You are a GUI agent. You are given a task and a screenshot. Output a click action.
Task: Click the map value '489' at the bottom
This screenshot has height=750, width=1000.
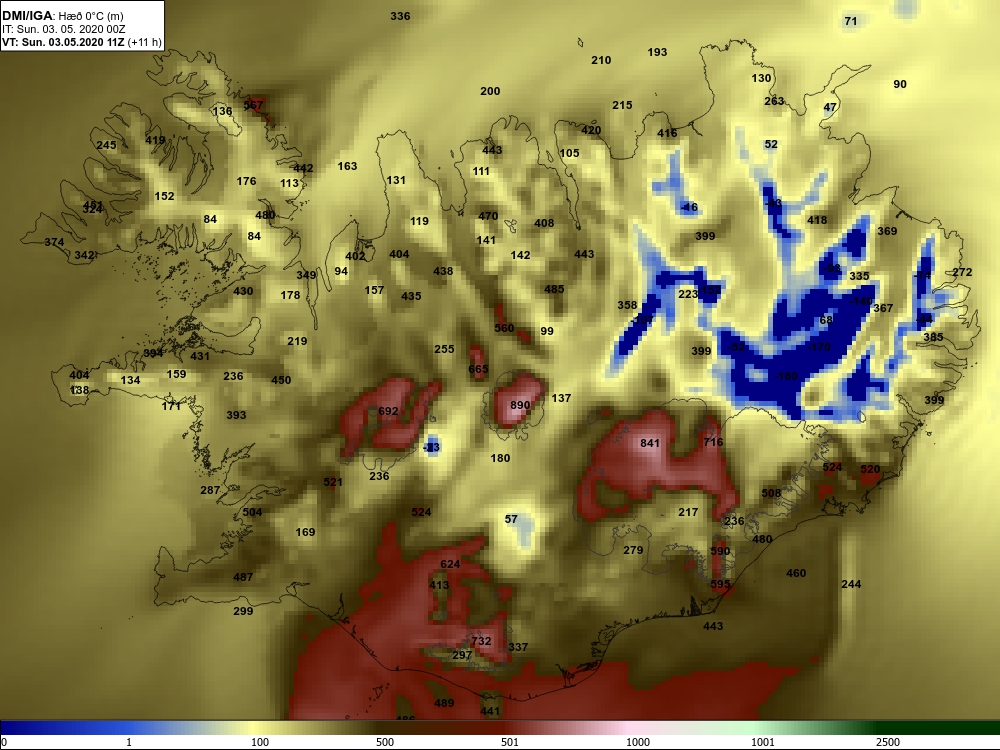[444, 703]
